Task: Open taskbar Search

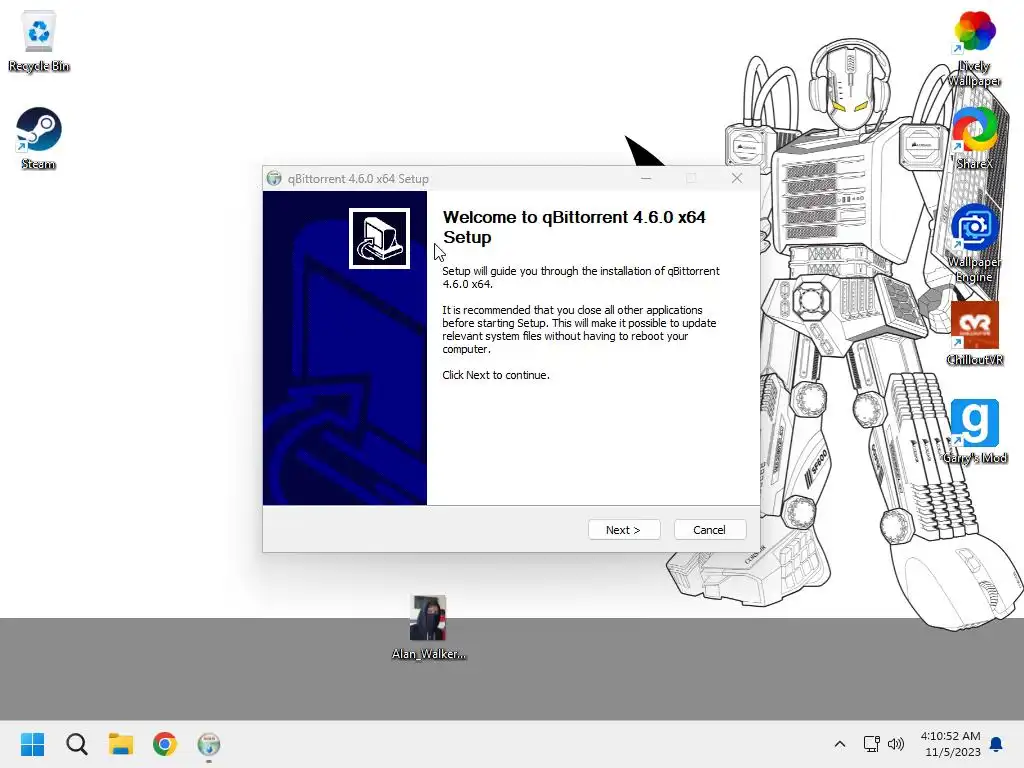Action: click(x=76, y=744)
